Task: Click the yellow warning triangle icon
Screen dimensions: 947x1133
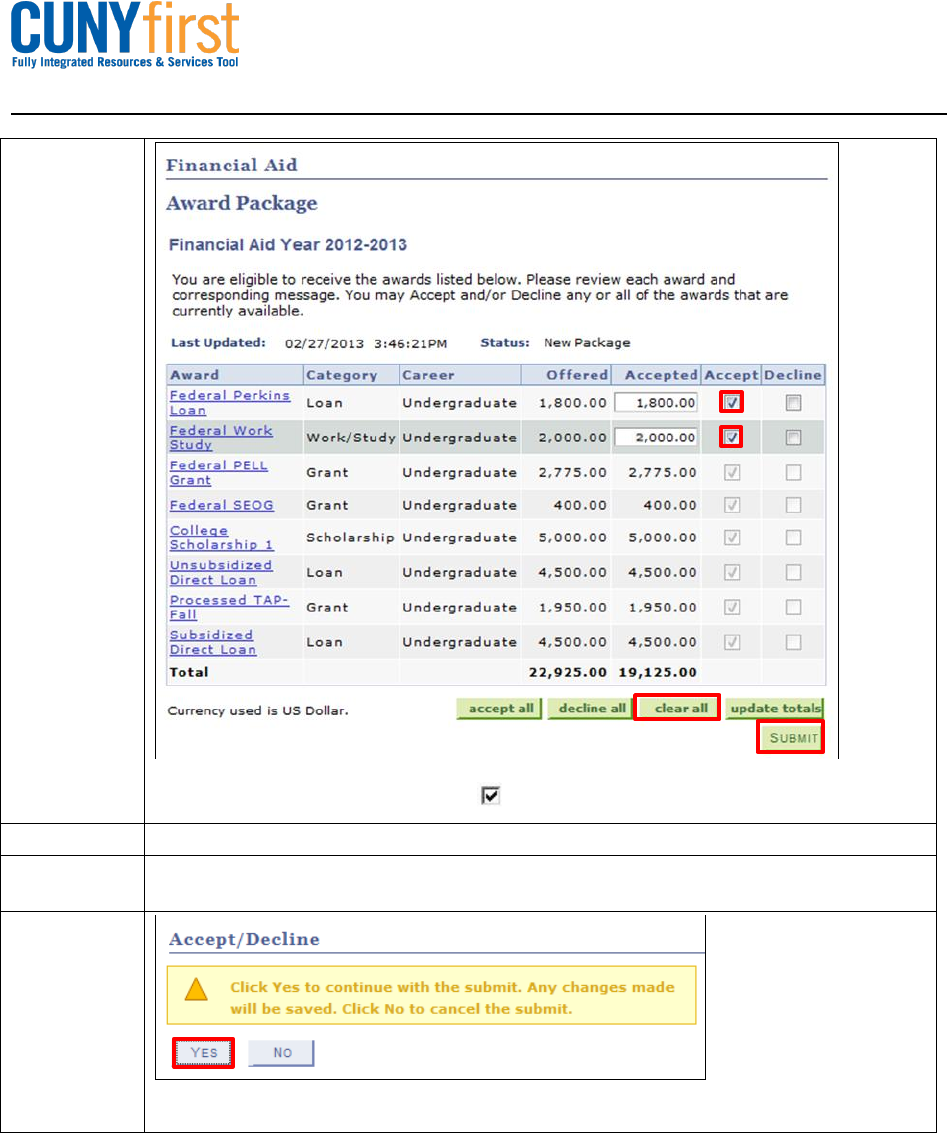Action: click(196, 989)
